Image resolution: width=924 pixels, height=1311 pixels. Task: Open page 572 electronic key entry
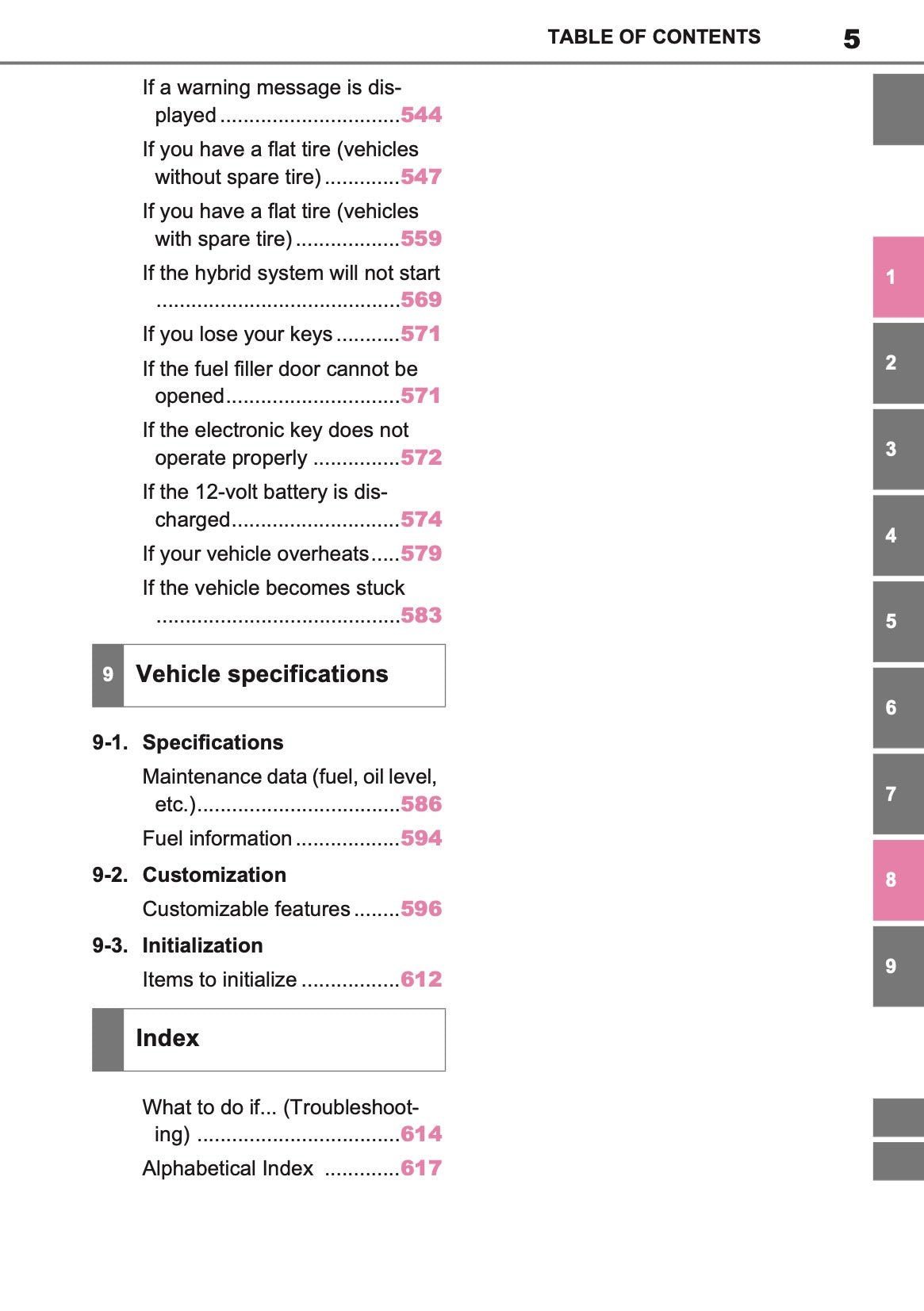[x=420, y=458]
